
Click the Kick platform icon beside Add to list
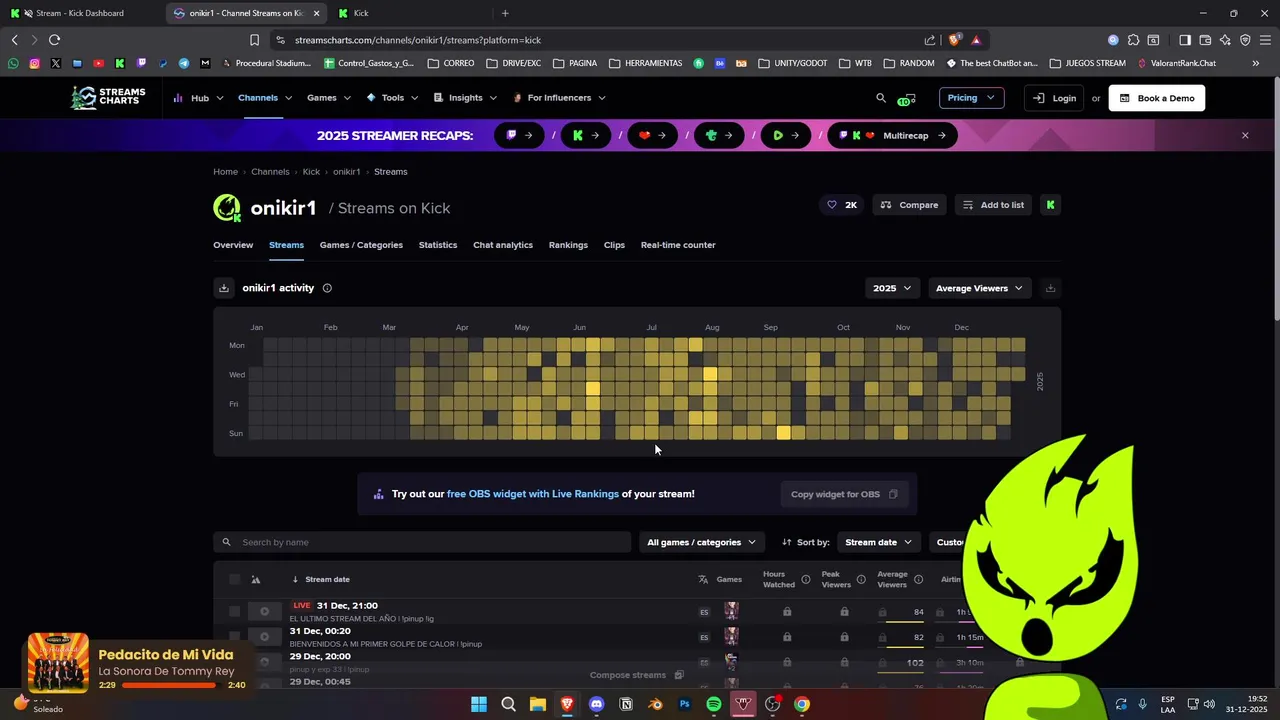(x=1050, y=205)
